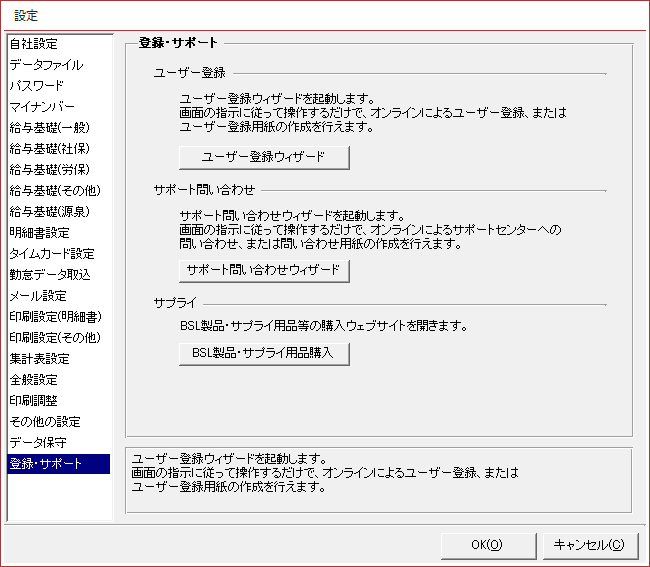Switch to 全般設定 category
The image size is (650, 567).
[x=34, y=380]
